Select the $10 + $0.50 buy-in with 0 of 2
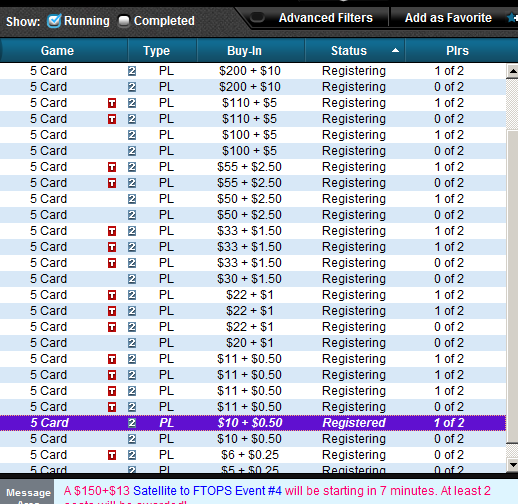Image resolution: width=518 pixels, height=504 pixels. click(250, 439)
